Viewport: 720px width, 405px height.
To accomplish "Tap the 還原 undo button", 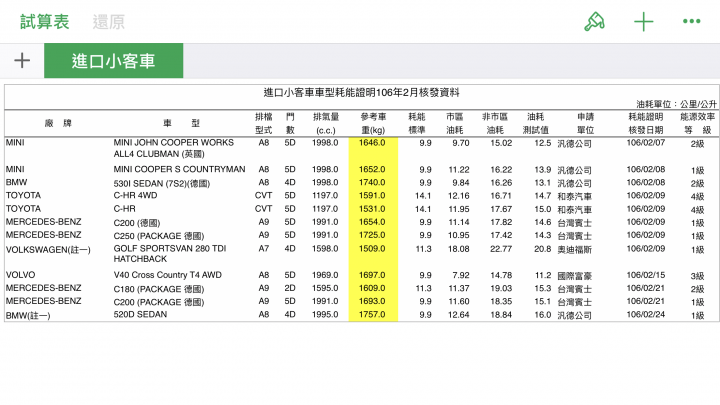I will tap(109, 22).
